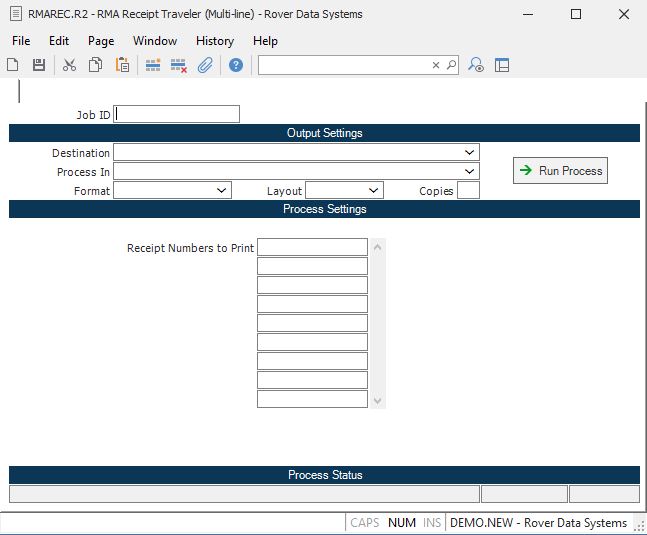
Task: Open Help via the blue question icon
Action: click(236, 65)
